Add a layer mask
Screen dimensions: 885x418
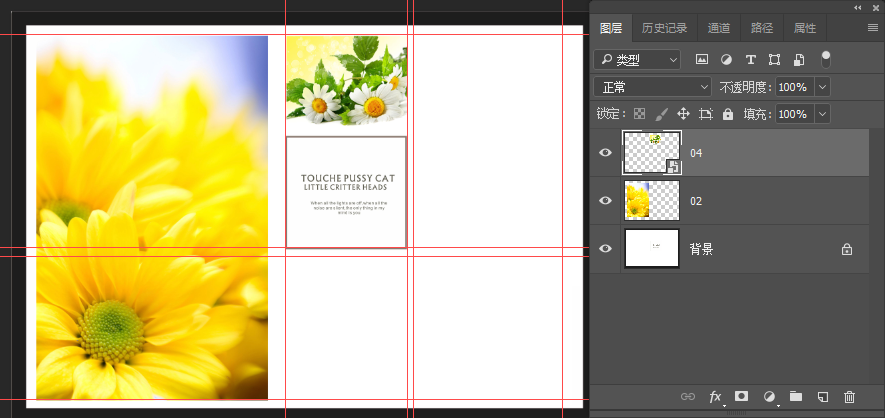pyautogui.click(x=741, y=396)
